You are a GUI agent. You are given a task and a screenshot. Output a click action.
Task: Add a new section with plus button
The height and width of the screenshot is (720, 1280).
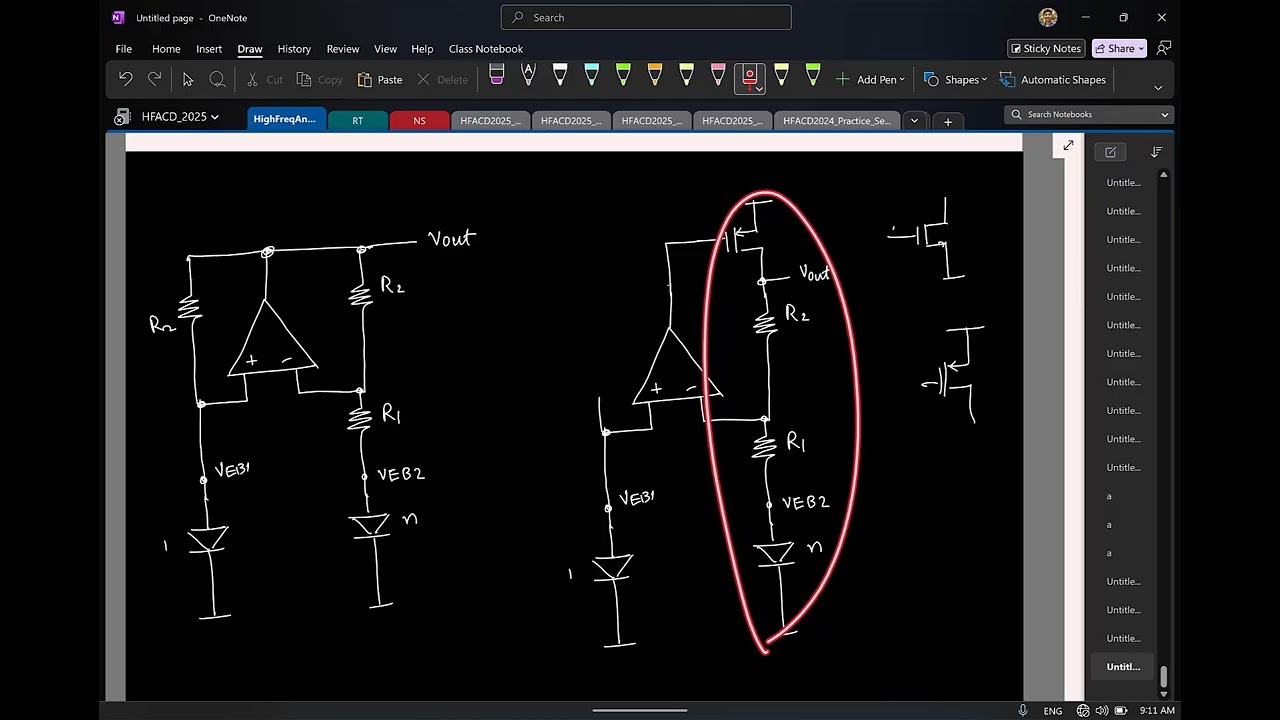click(x=947, y=121)
